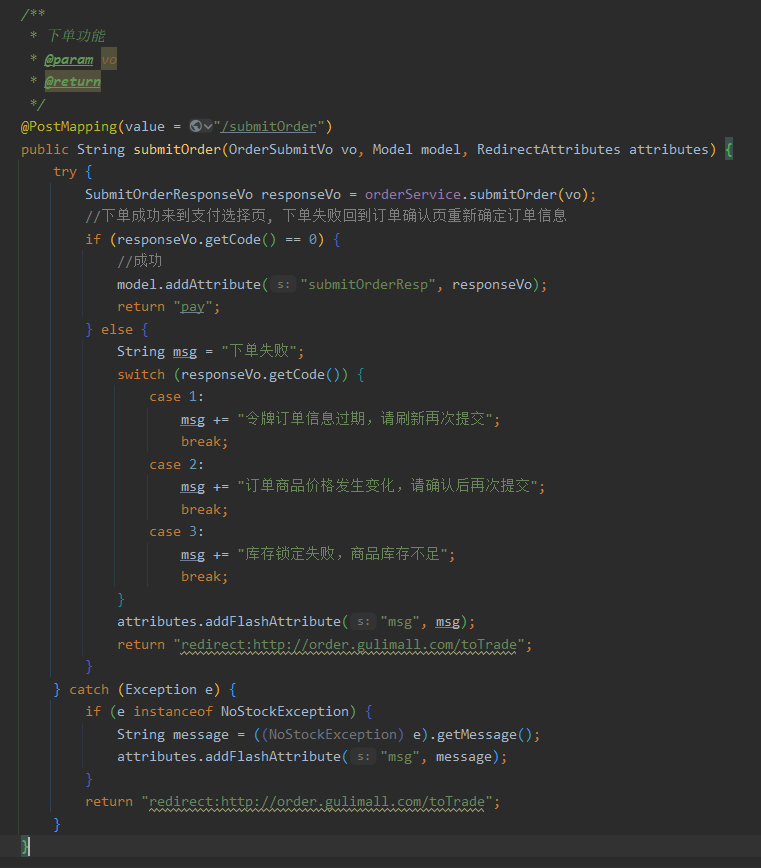The image size is (761, 868).
Task: Click the catch keyword
Action: (x=89, y=690)
